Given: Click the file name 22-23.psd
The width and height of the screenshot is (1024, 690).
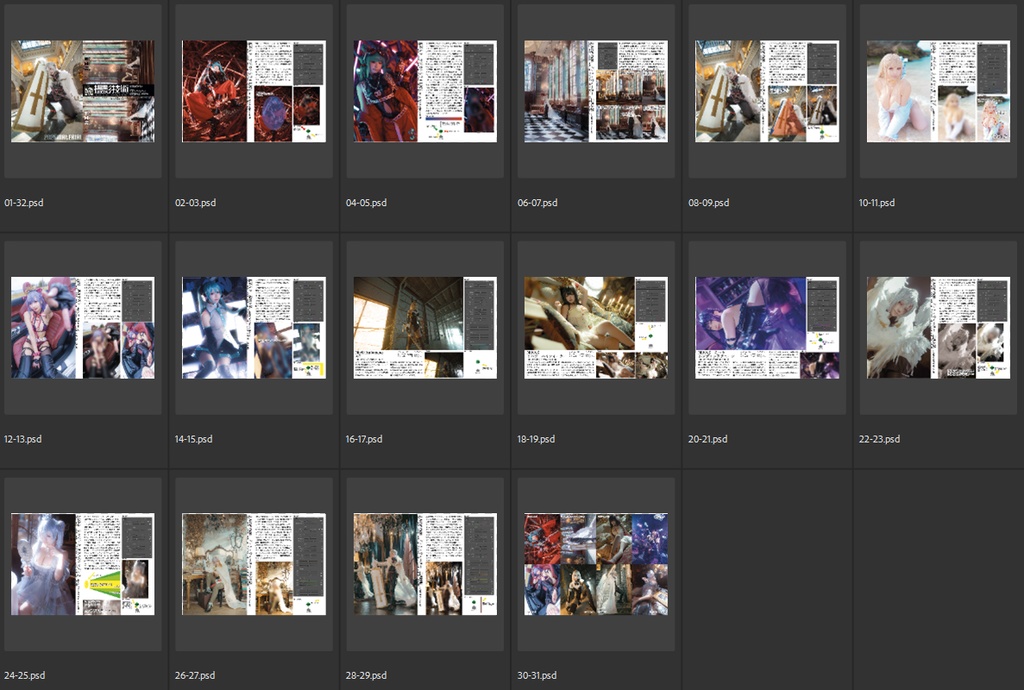Looking at the screenshot, I should pyautogui.click(x=879, y=439).
